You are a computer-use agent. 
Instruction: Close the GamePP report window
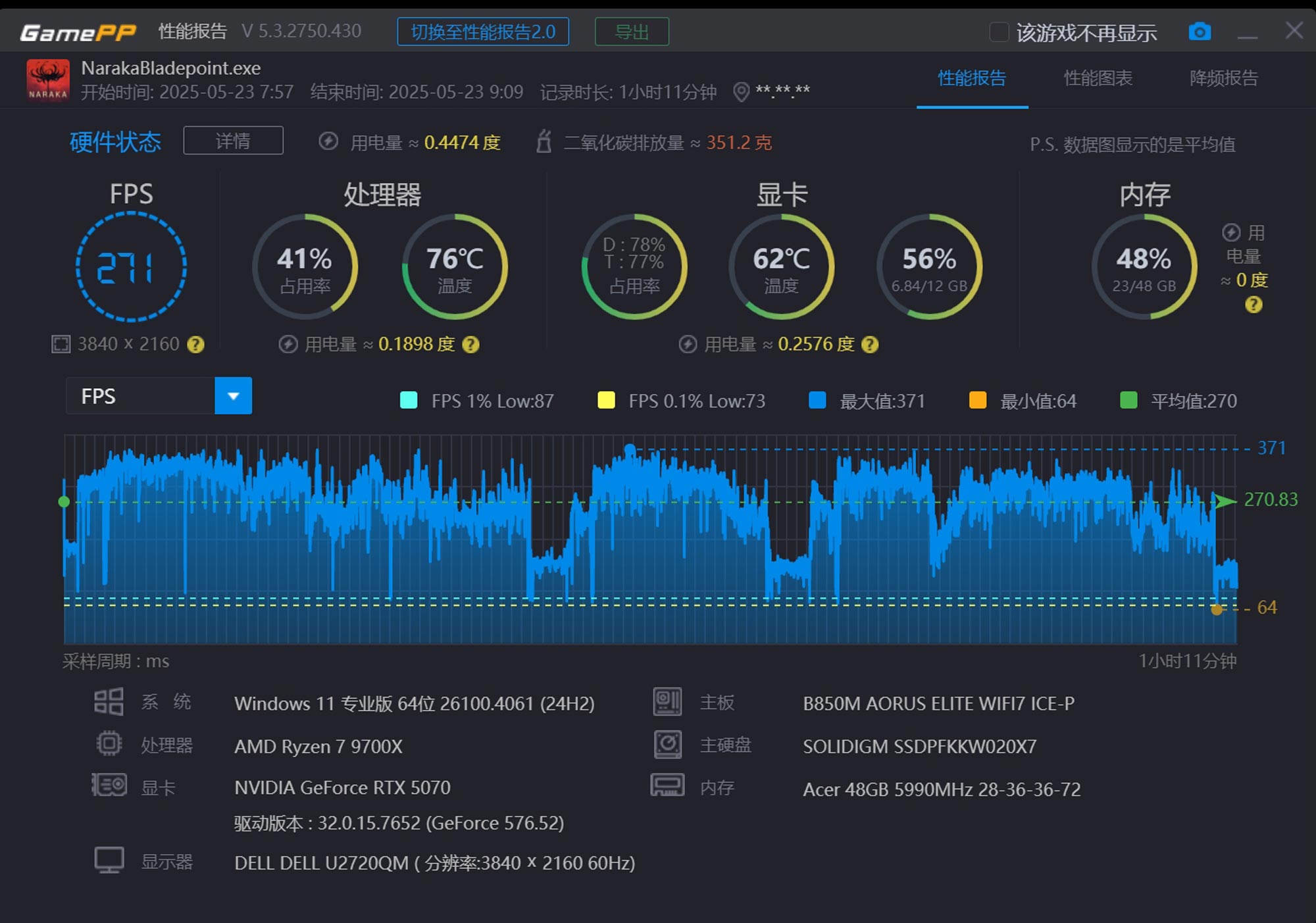tap(1294, 30)
